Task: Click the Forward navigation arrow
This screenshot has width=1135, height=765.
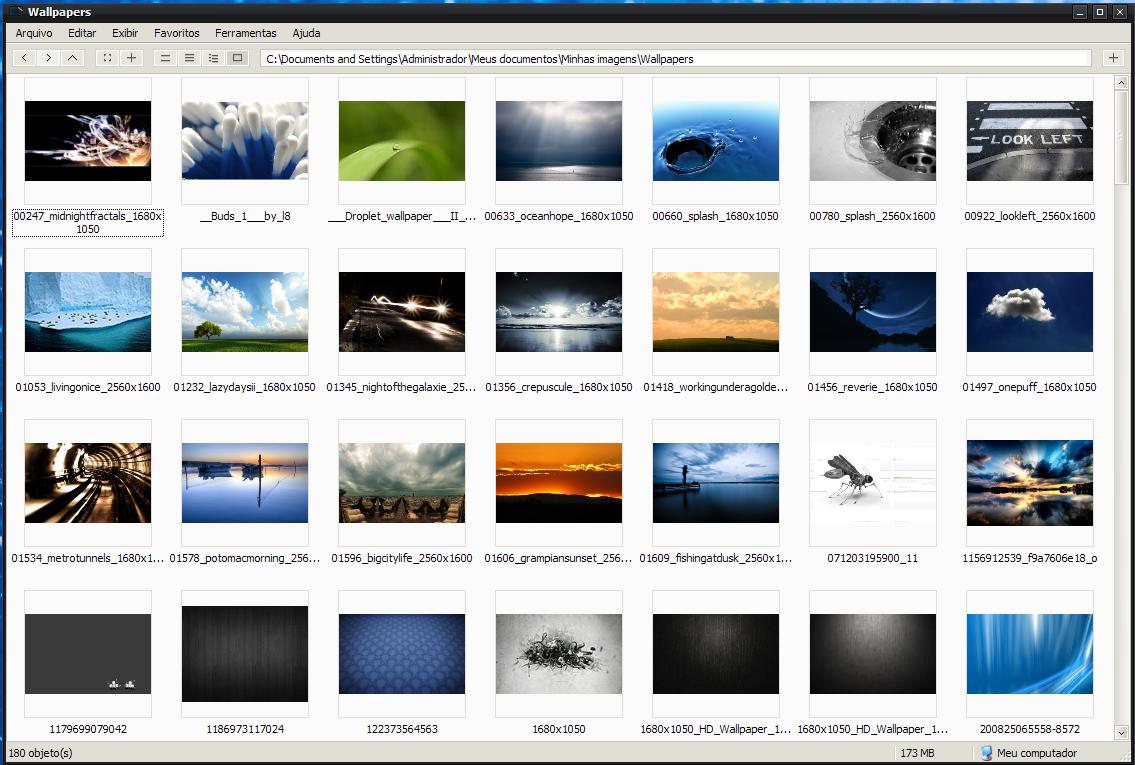Action: 49,58
